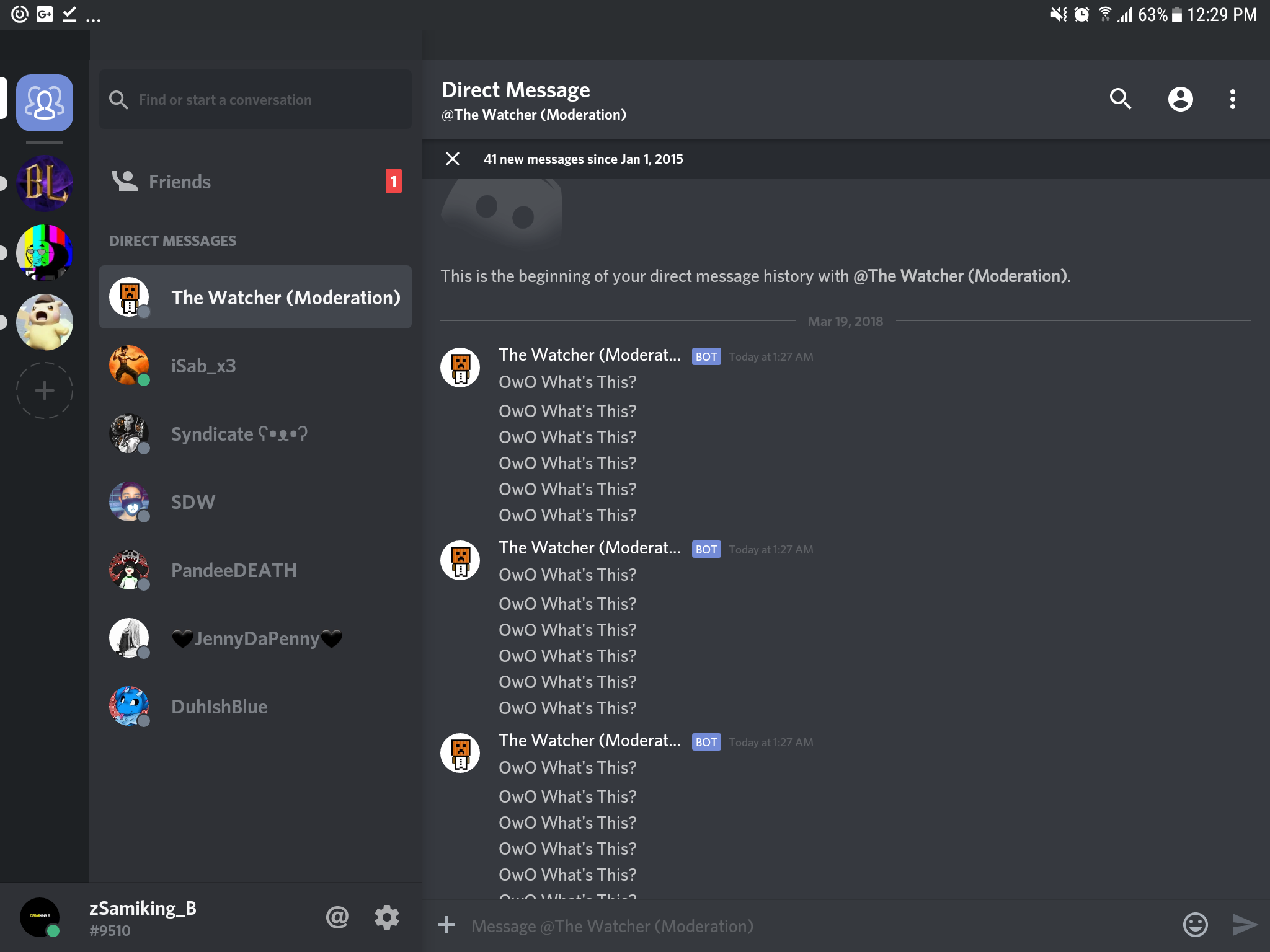Jump to 41 new messages since Jan 1

click(x=584, y=159)
